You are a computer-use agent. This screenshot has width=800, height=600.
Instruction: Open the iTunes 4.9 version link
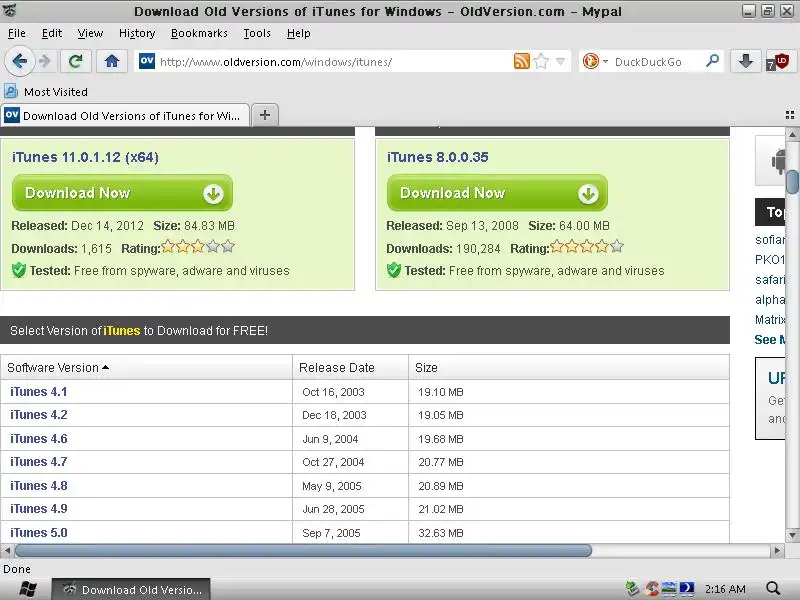pyautogui.click(x=39, y=509)
